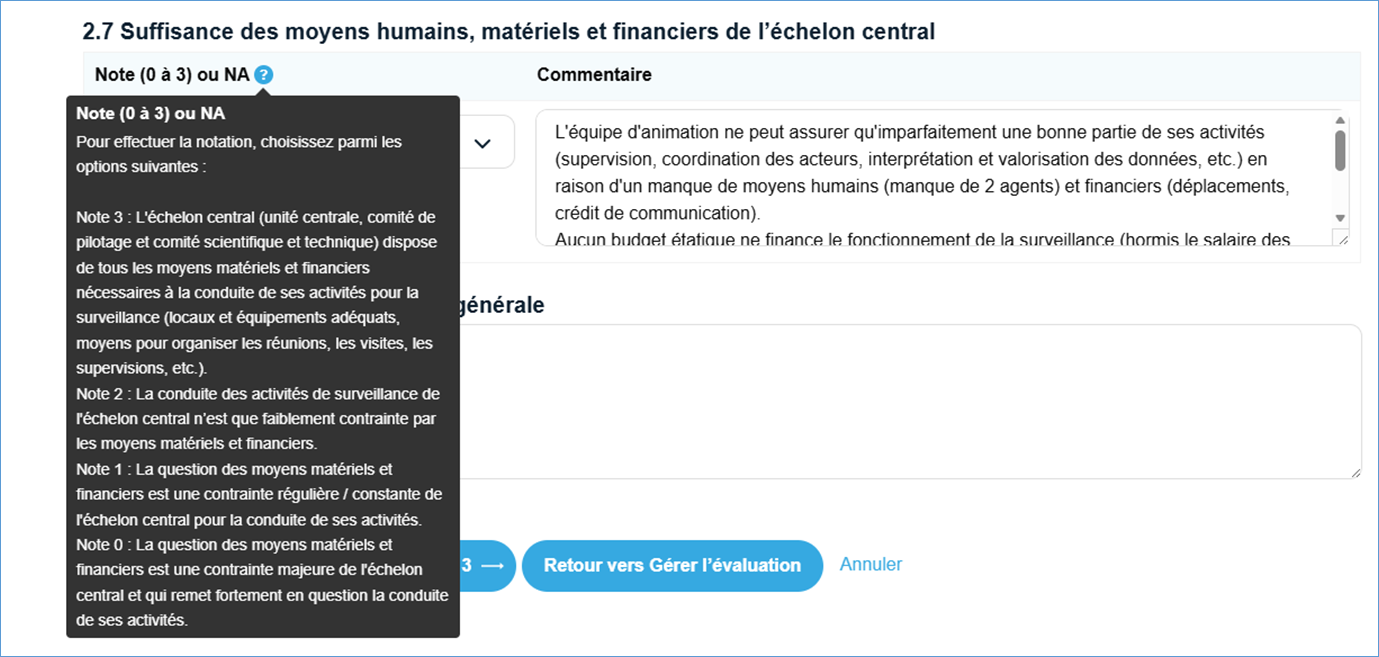Click the Note 2 description in tooltip

pyautogui.click(x=257, y=419)
